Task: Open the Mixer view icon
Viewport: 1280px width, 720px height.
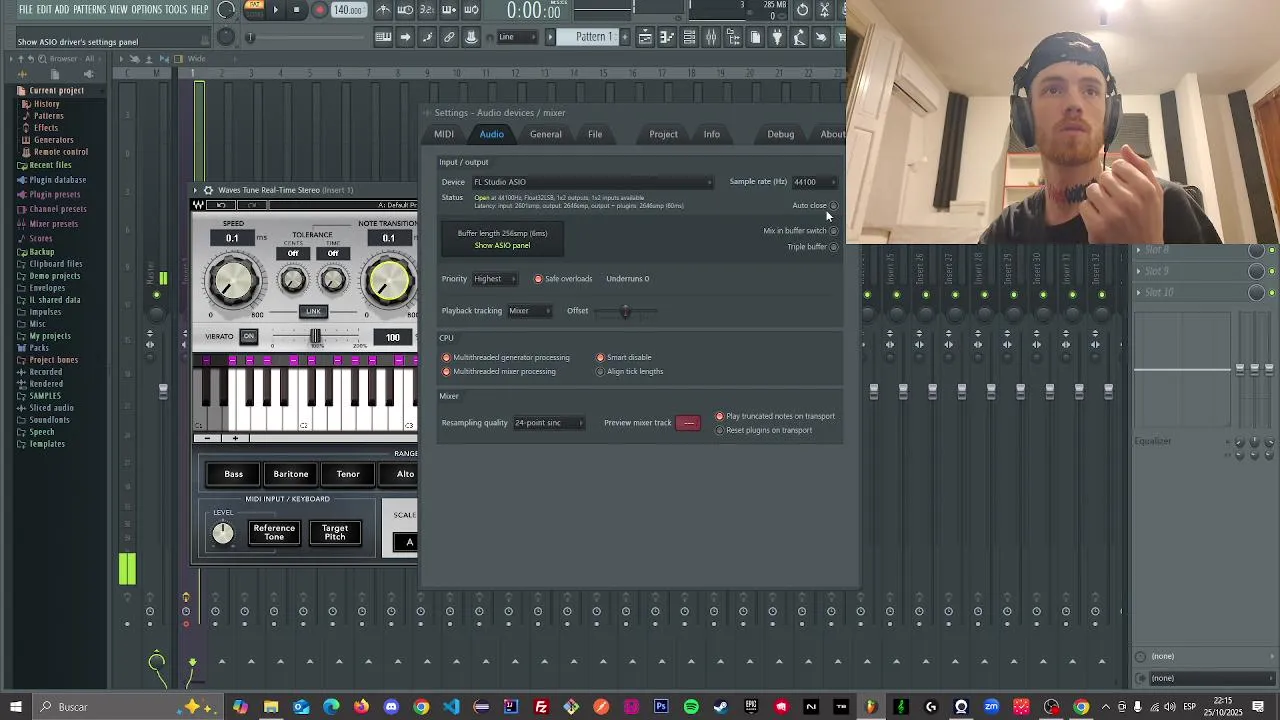Action: (711, 37)
